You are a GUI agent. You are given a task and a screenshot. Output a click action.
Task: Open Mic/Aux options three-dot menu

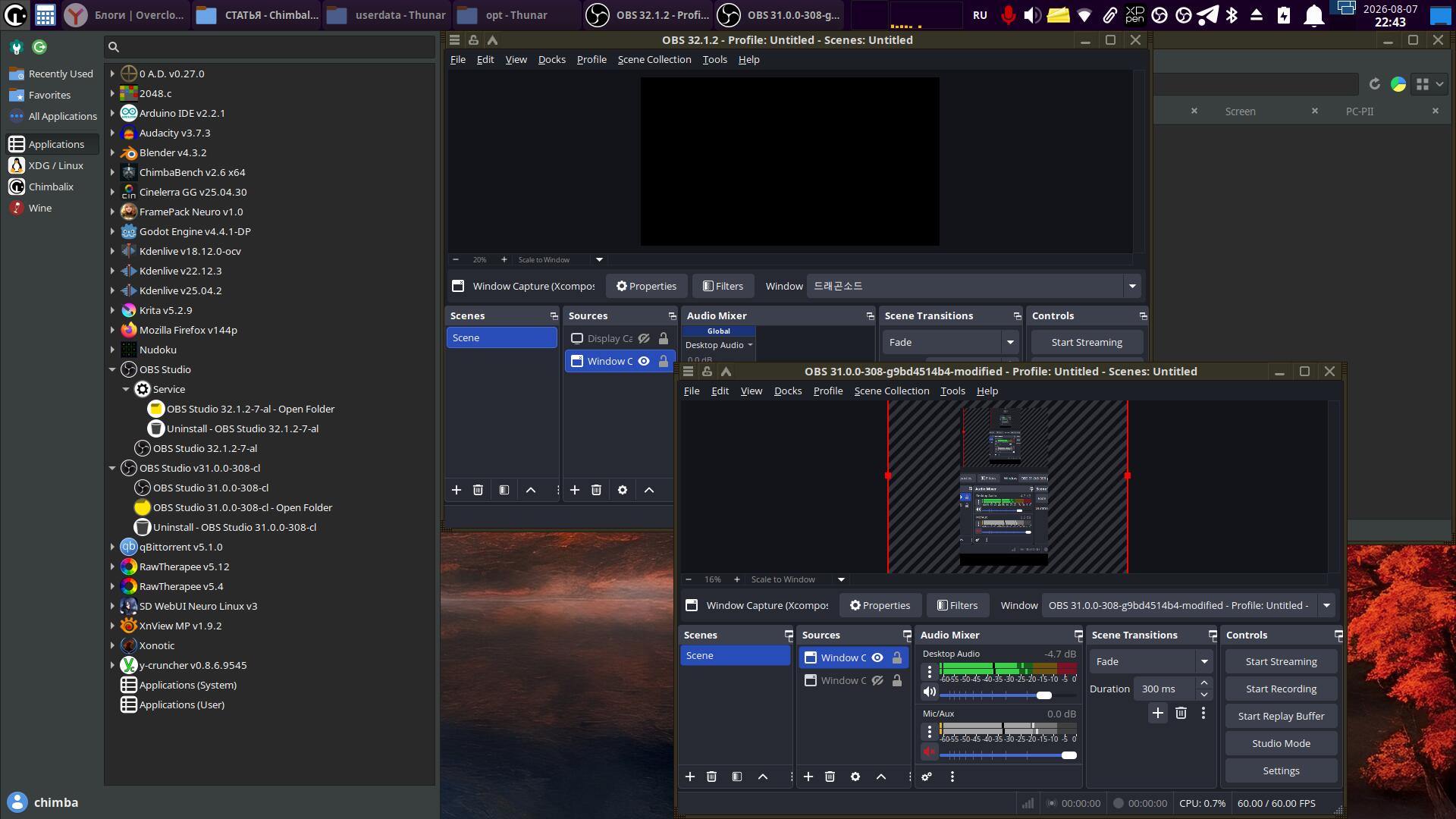930,732
